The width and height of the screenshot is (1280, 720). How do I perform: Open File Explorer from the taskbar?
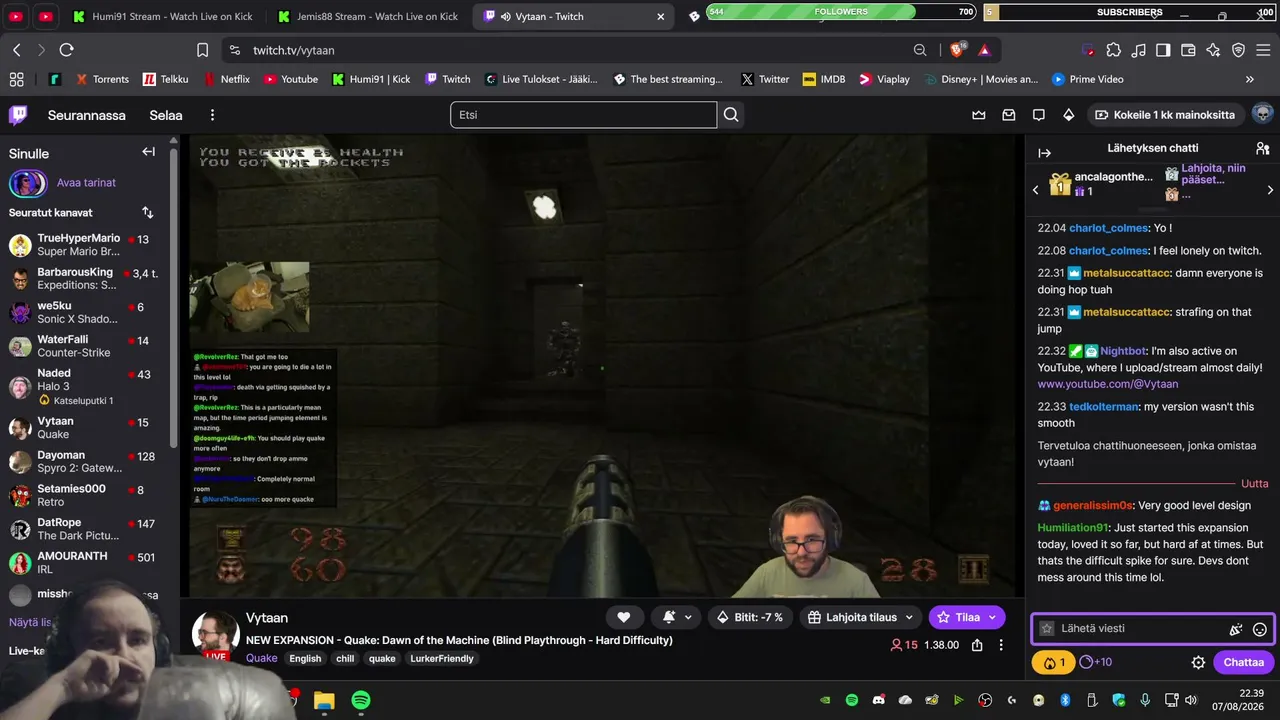pos(324,700)
